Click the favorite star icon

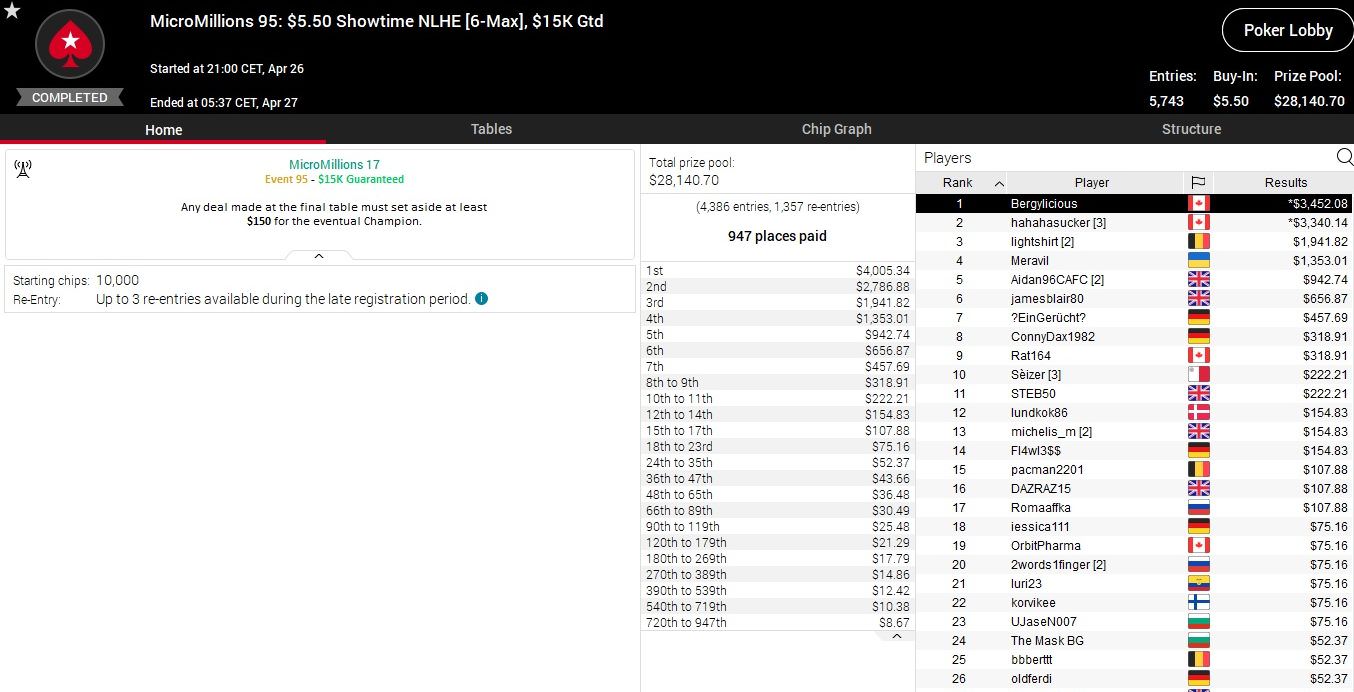point(12,11)
